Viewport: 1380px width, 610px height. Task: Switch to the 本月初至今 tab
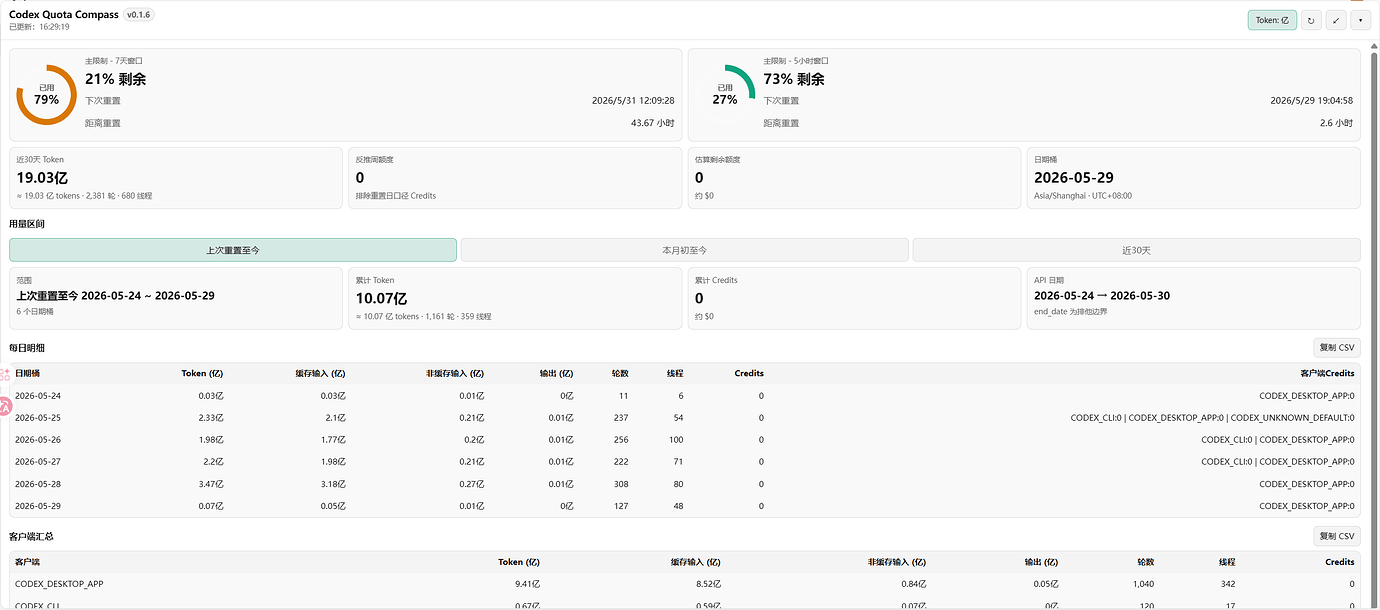pos(685,250)
